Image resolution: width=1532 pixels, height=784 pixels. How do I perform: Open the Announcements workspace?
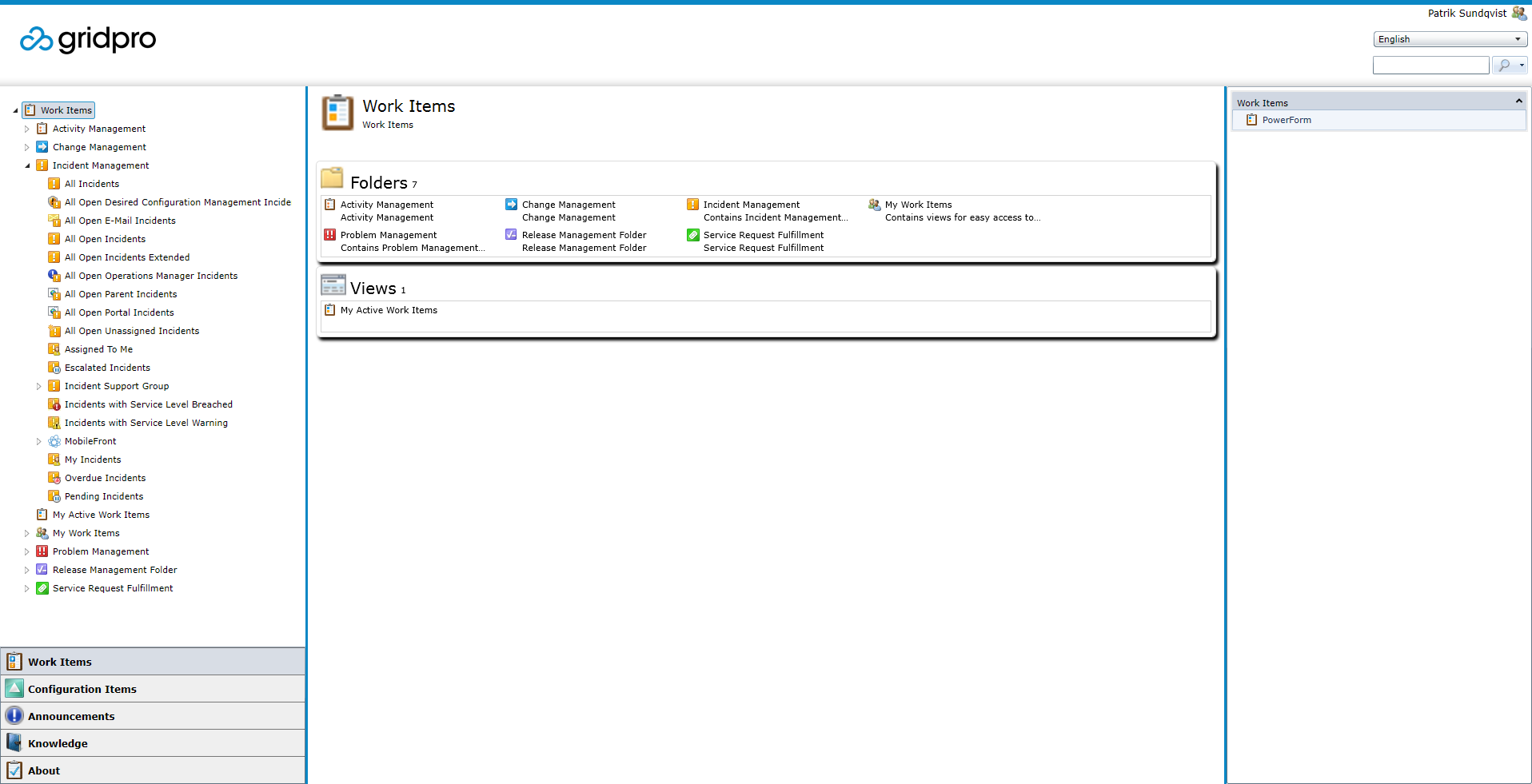[x=153, y=716]
